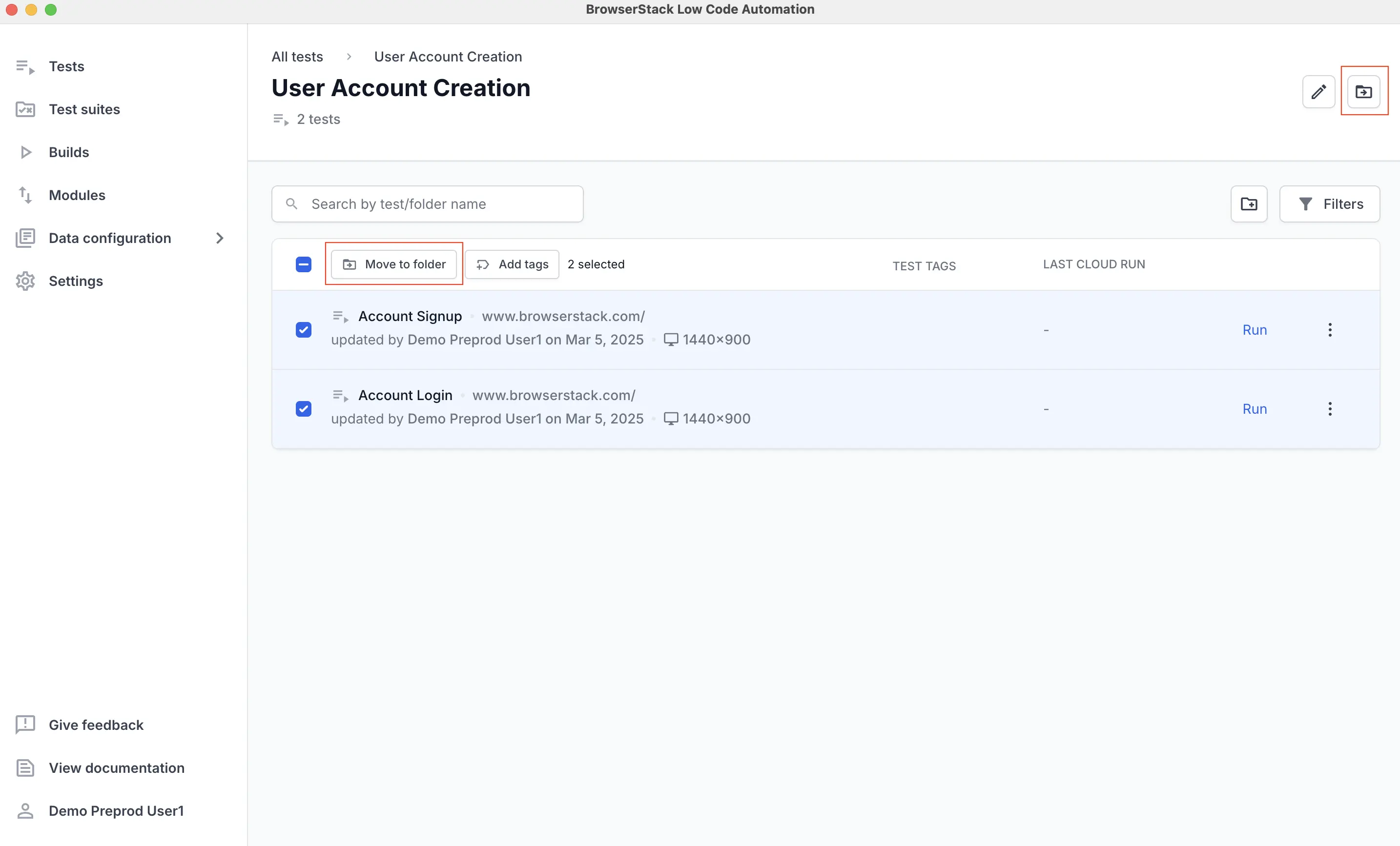This screenshot has height=846, width=1400.
Task: Expand the Data configuration chevron
Action: pos(220,238)
